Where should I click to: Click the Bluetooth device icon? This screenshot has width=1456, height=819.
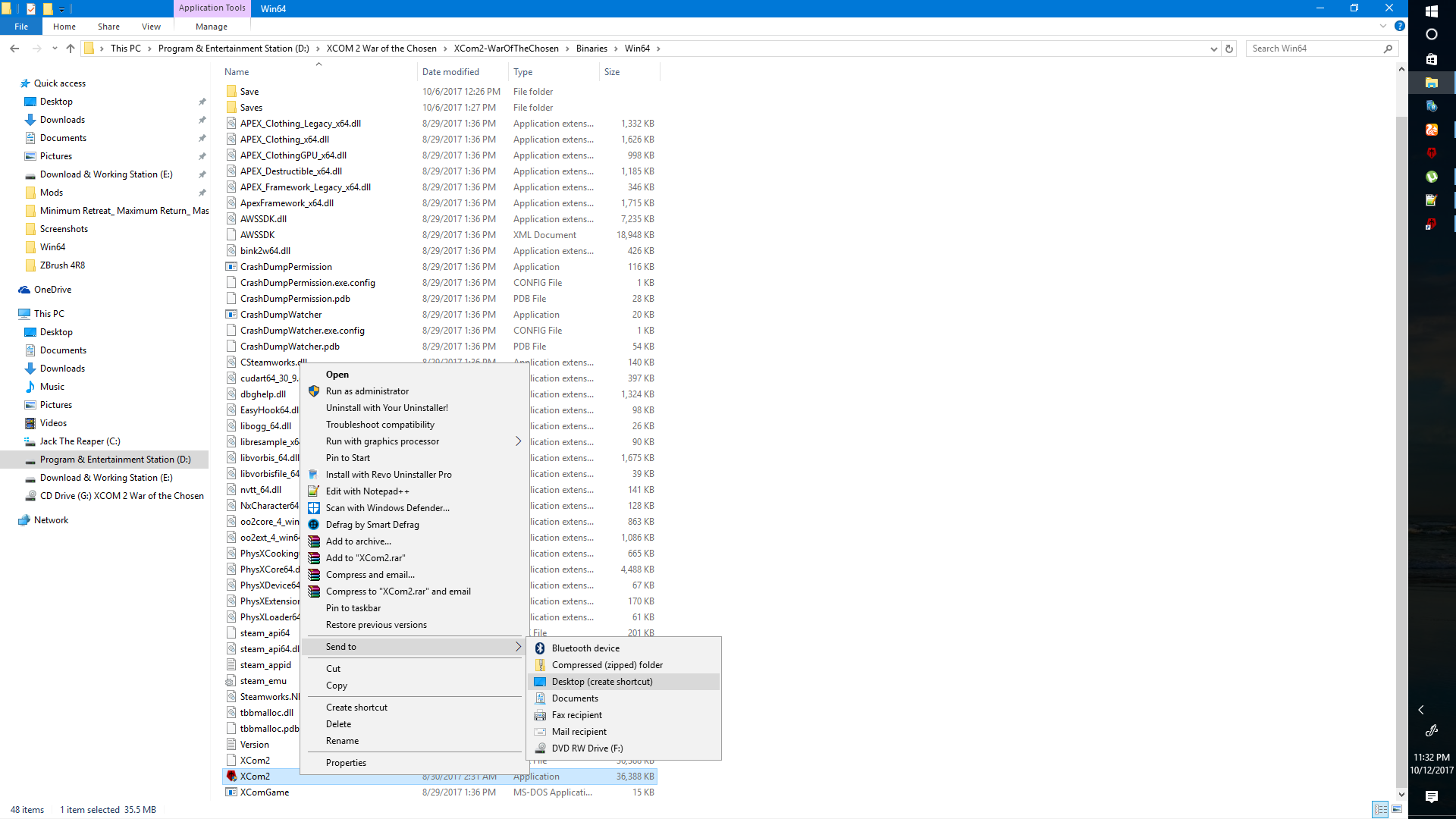tap(540, 648)
